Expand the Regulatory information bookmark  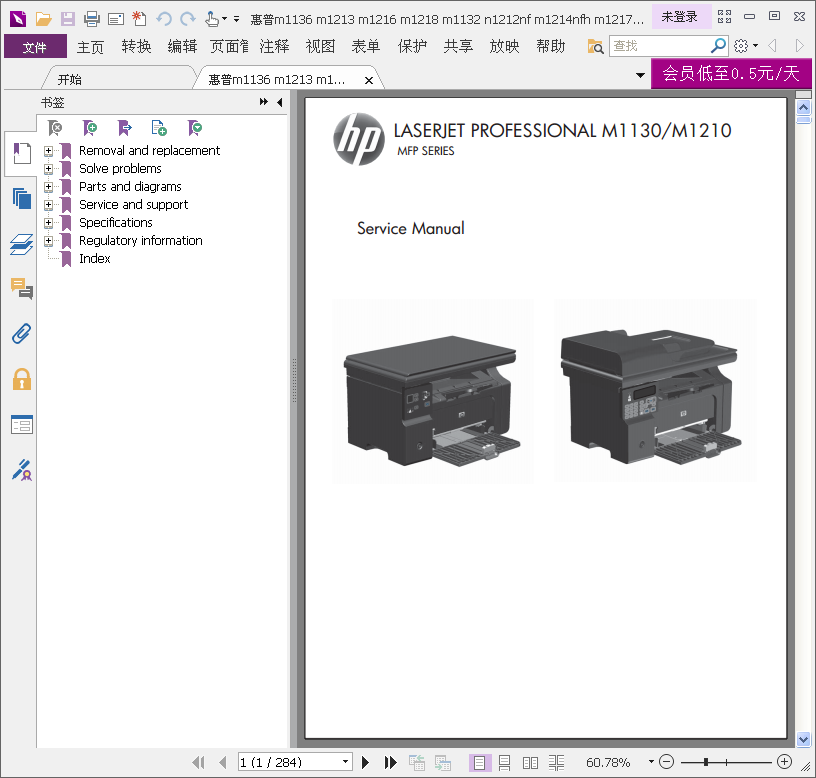48,240
